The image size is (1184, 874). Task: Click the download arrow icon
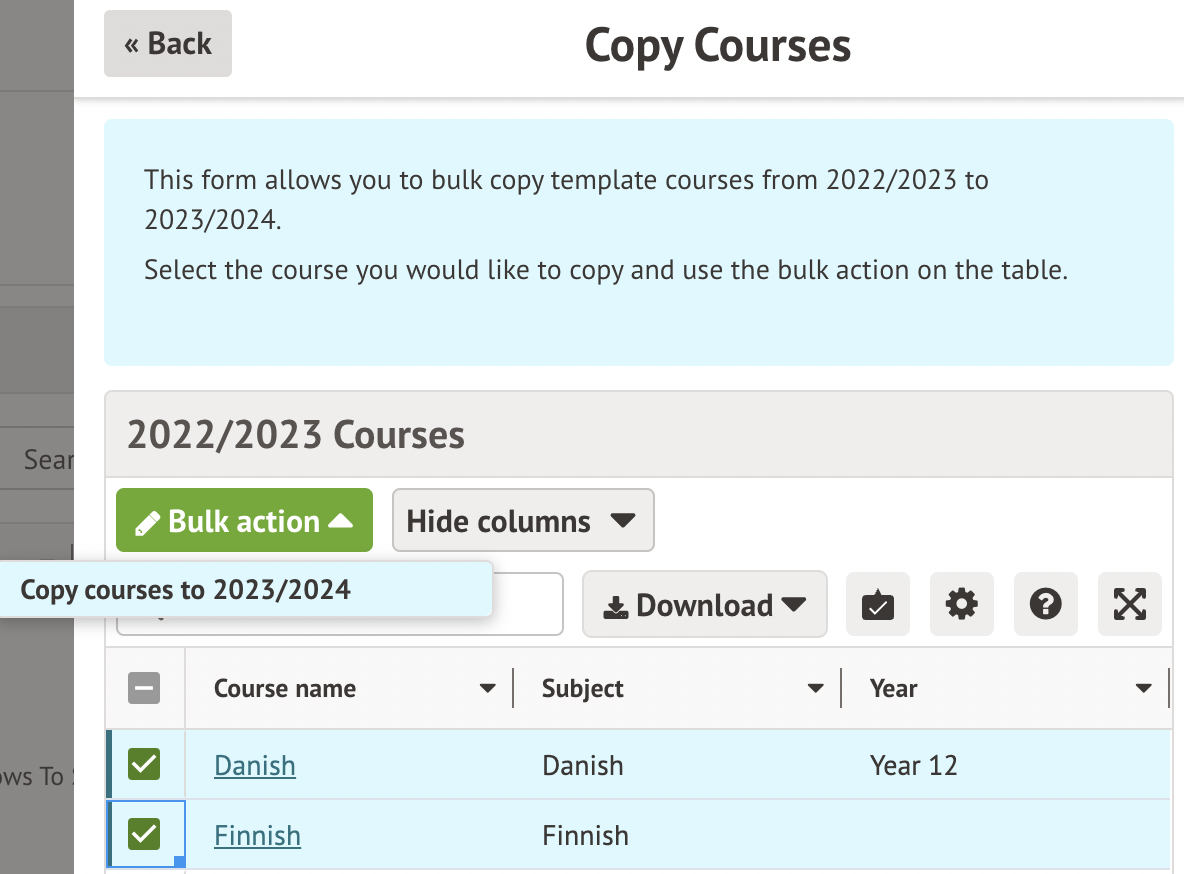pyautogui.click(x=617, y=607)
